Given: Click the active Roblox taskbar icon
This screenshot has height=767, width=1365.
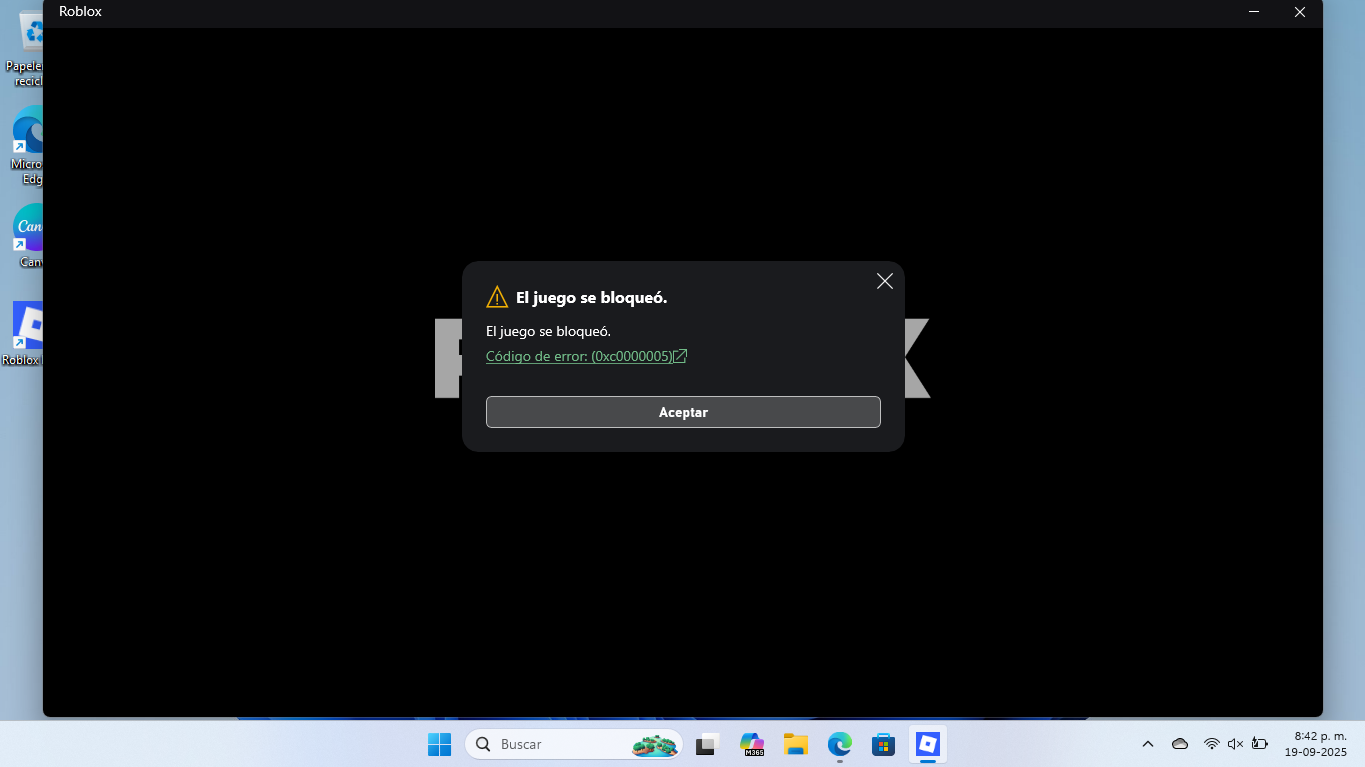Looking at the screenshot, I should point(927,744).
